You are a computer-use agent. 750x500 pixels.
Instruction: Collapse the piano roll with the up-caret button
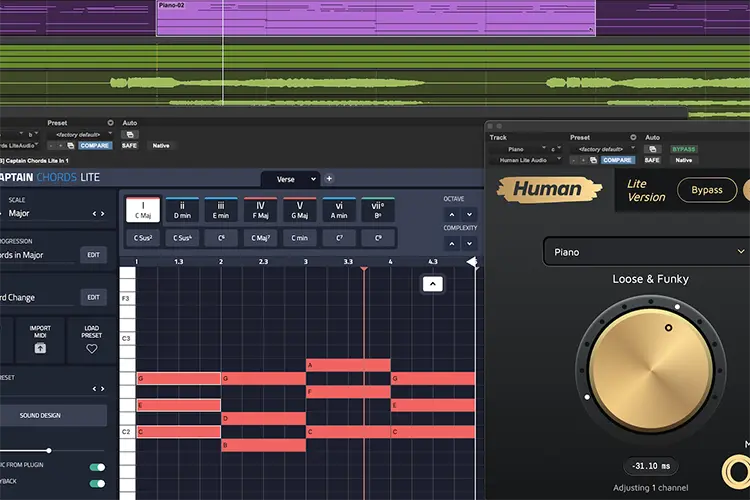[x=432, y=284]
